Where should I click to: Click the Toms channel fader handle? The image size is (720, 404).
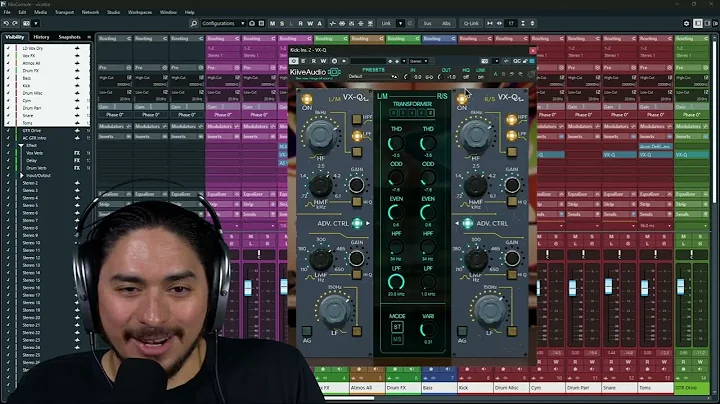pos(645,288)
